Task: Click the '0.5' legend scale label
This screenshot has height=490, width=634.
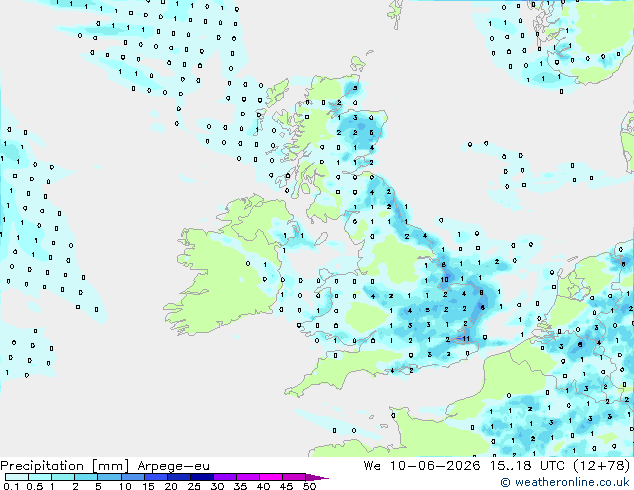Action: pyautogui.click(x=35, y=486)
